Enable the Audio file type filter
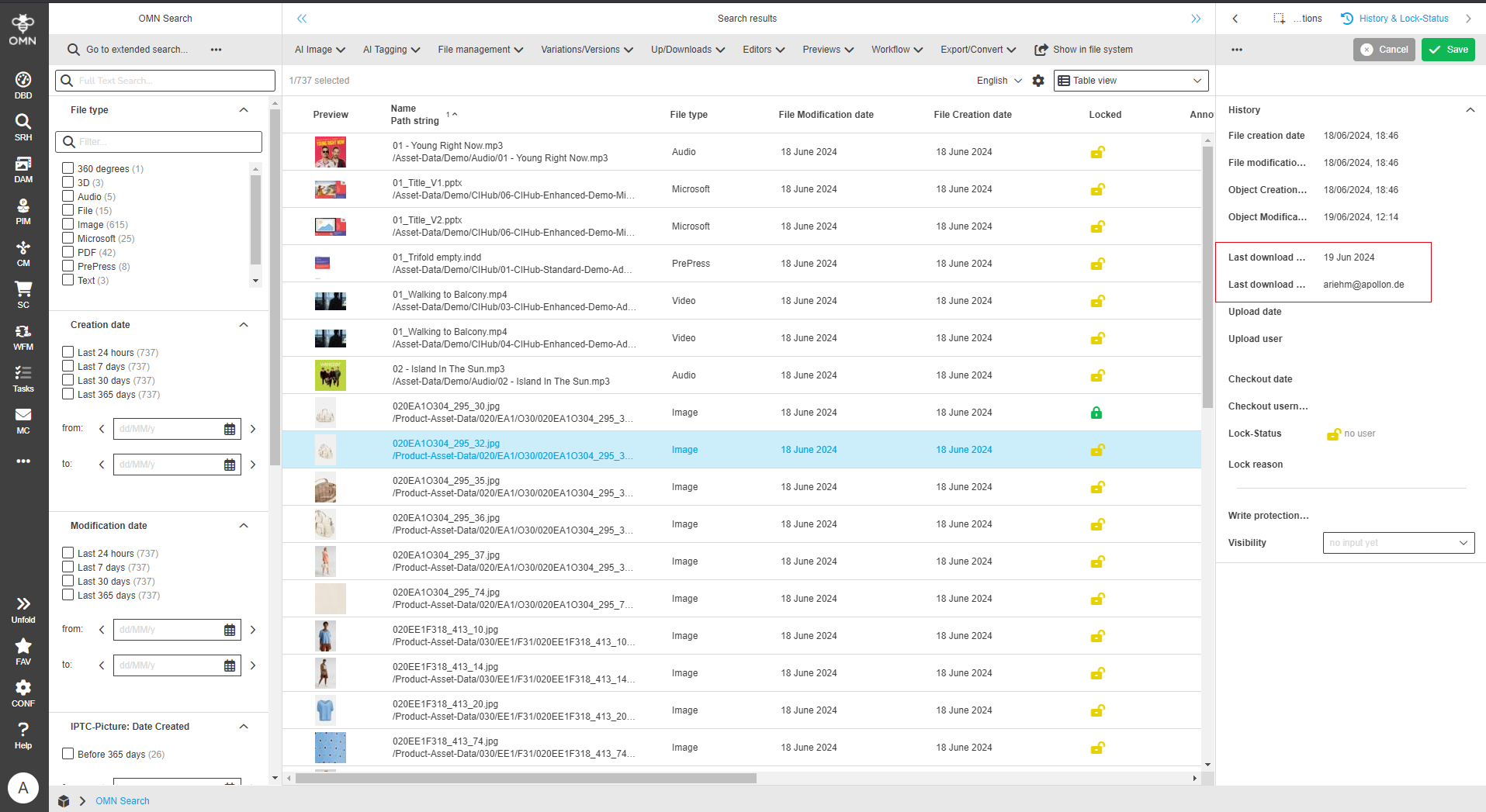1486x812 pixels. point(68,196)
